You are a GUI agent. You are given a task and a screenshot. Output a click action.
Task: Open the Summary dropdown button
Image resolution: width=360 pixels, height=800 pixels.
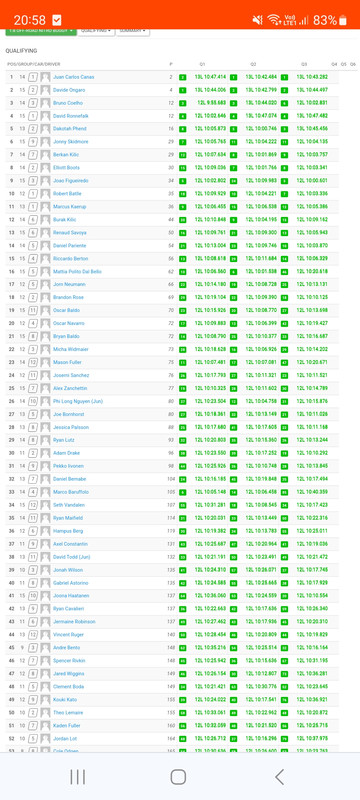(133, 32)
